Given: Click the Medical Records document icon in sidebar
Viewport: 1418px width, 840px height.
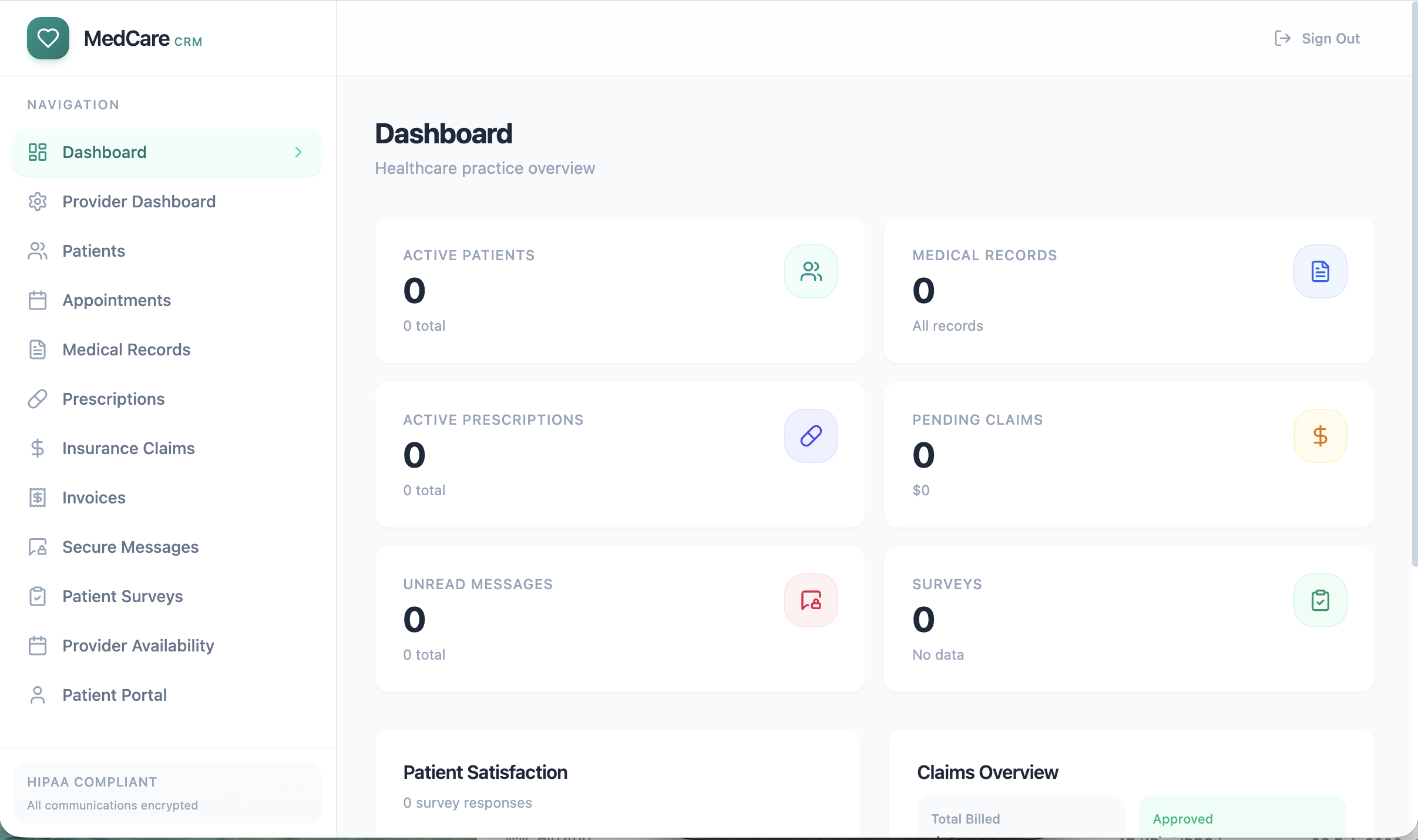Looking at the screenshot, I should click(38, 350).
